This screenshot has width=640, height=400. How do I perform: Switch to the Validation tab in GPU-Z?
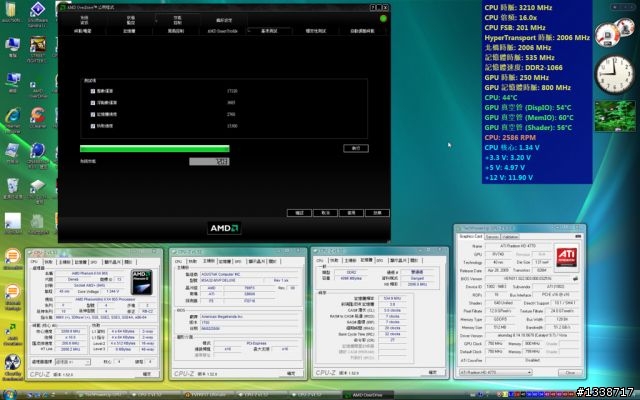tap(510, 237)
